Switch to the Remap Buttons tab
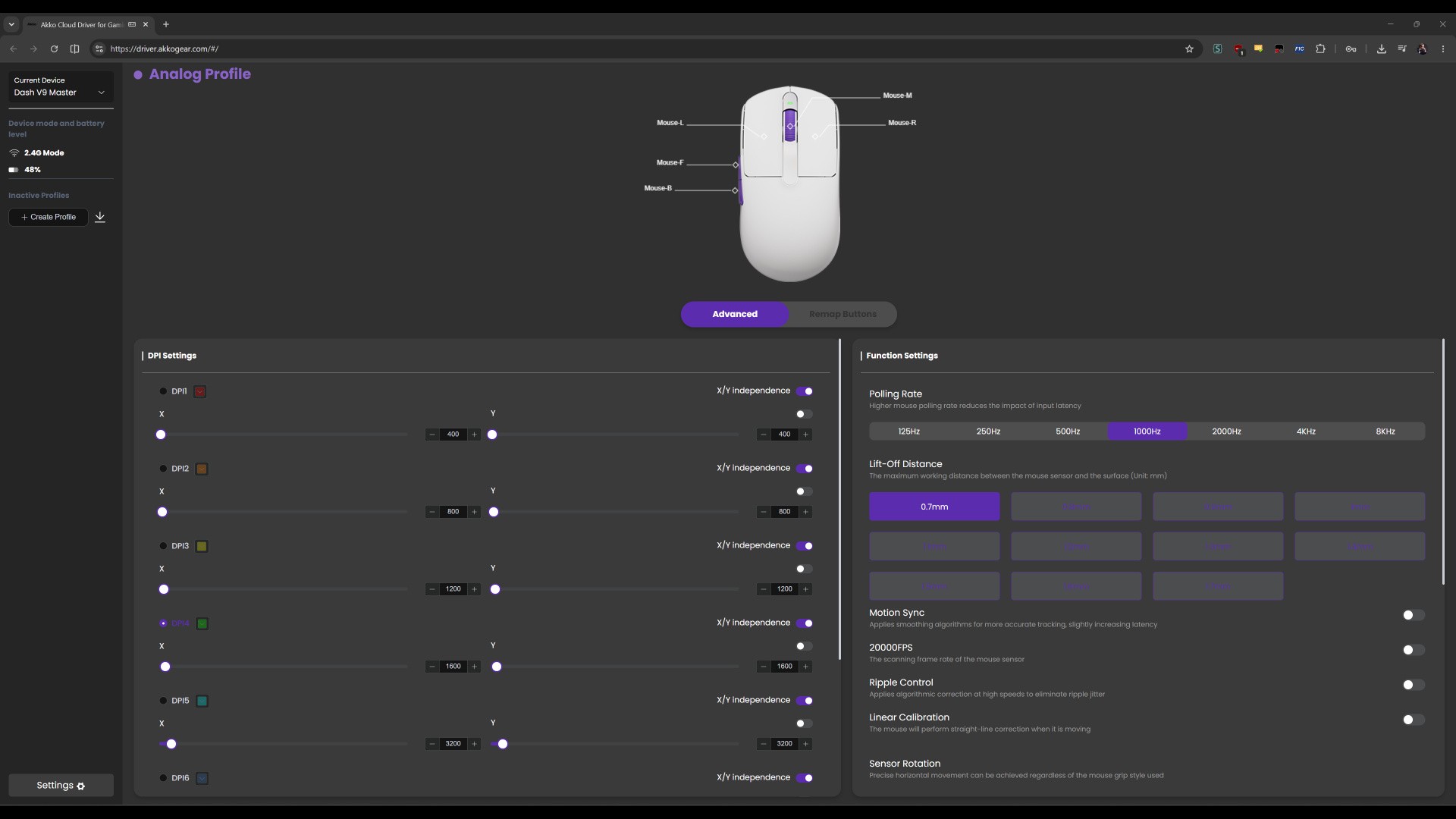Image resolution: width=1456 pixels, height=819 pixels. [843, 314]
